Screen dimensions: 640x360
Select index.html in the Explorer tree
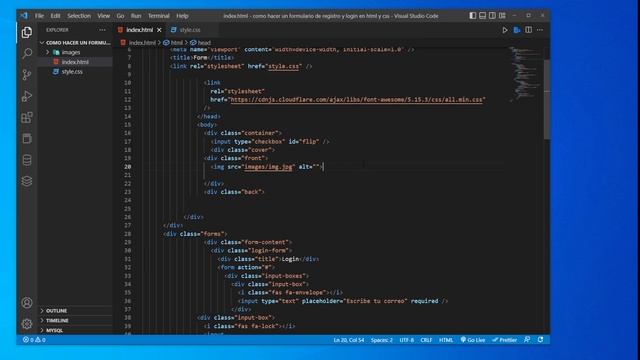[75, 62]
